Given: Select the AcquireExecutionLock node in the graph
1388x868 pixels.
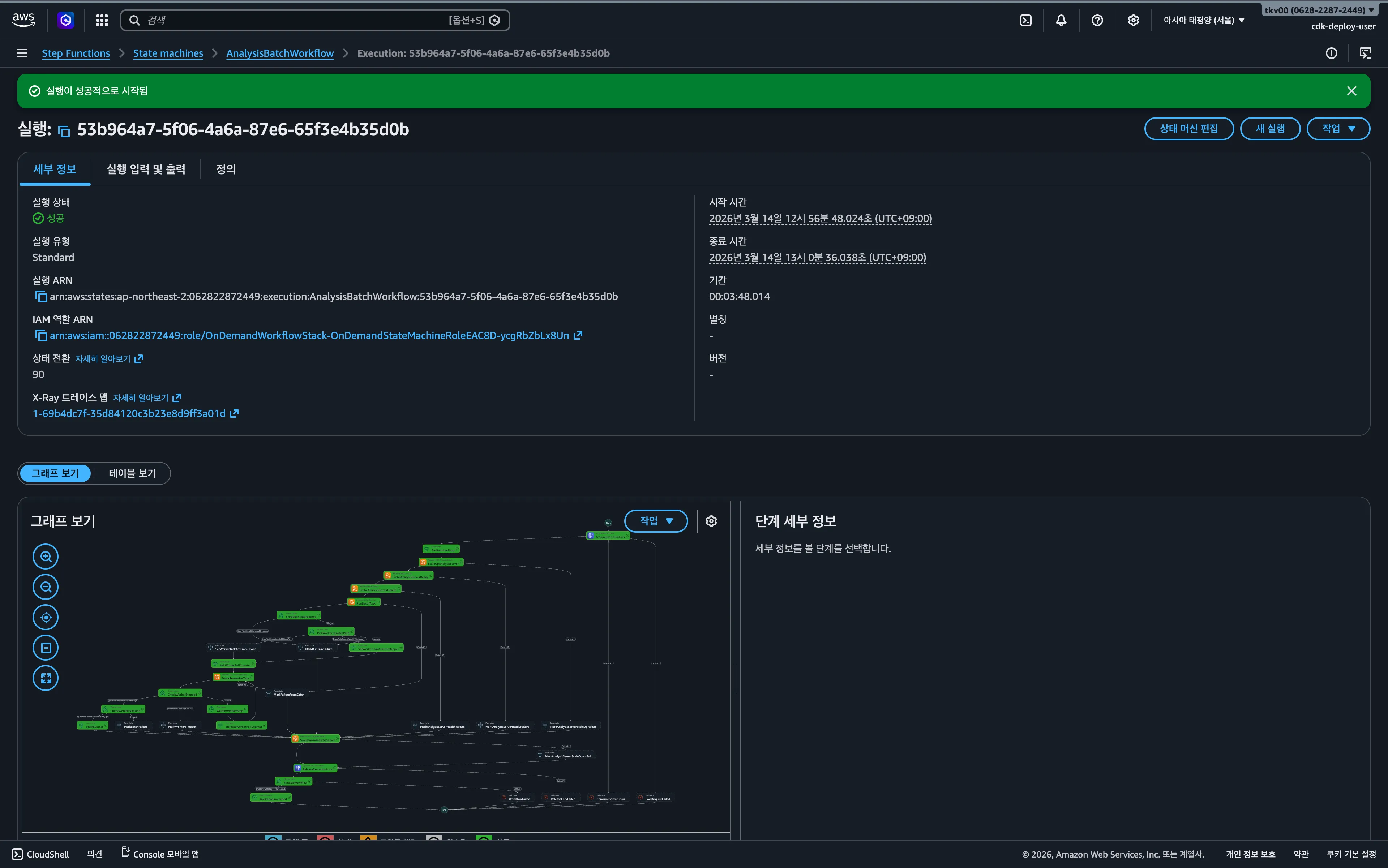Looking at the screenshot, I should coord(608,536).
